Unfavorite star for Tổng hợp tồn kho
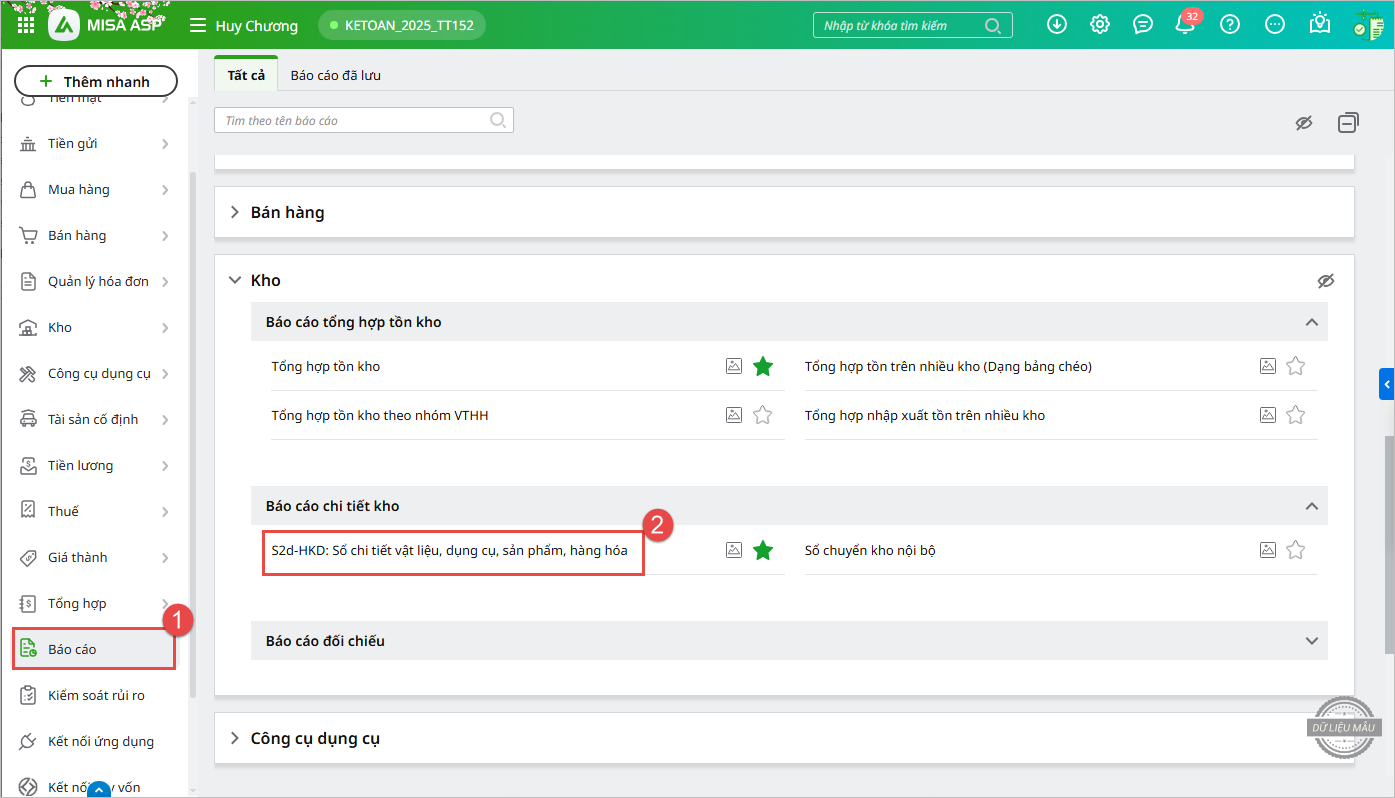The width and height of the screenshot is (1395, 798). pos(763,366)
